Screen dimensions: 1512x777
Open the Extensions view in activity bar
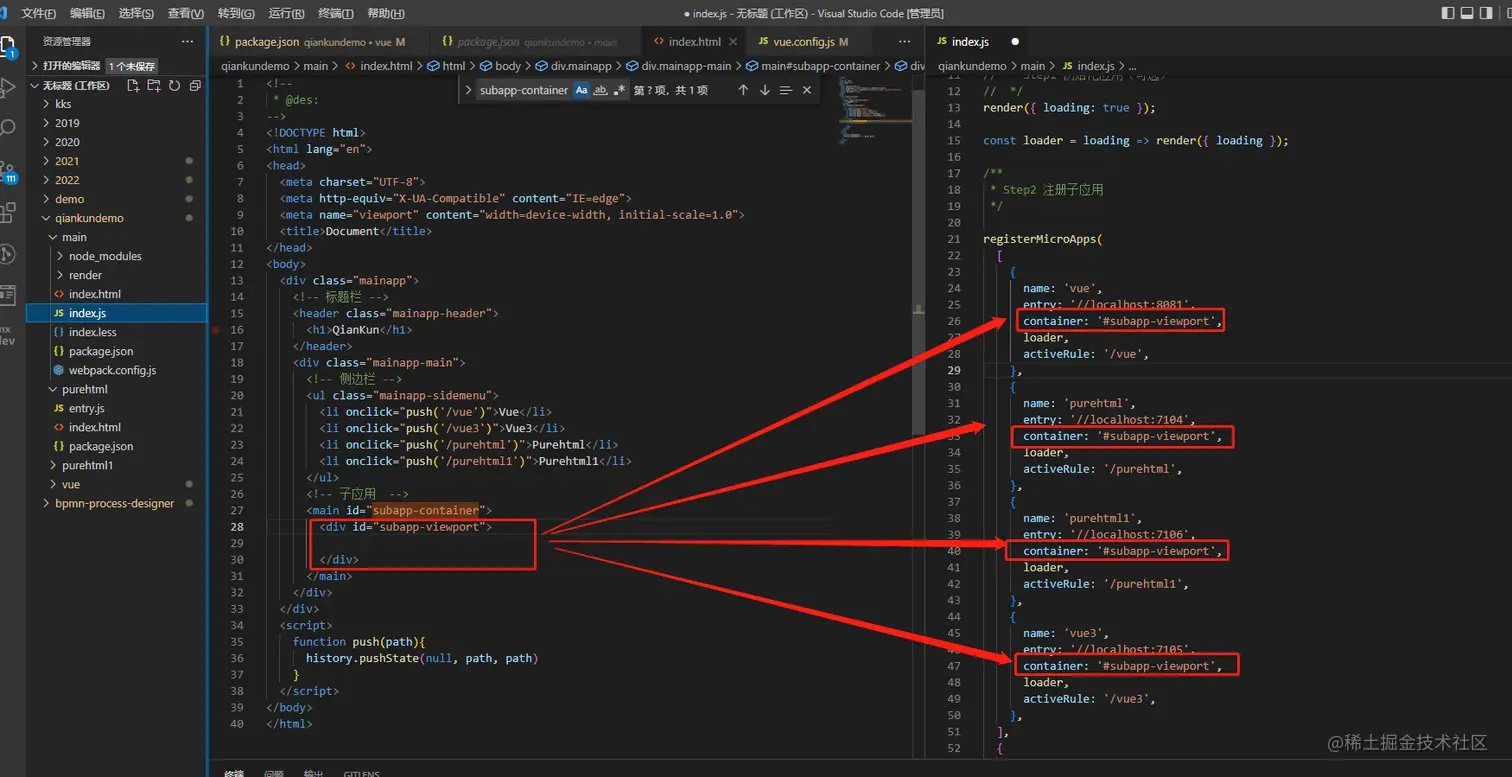[8, 212]
